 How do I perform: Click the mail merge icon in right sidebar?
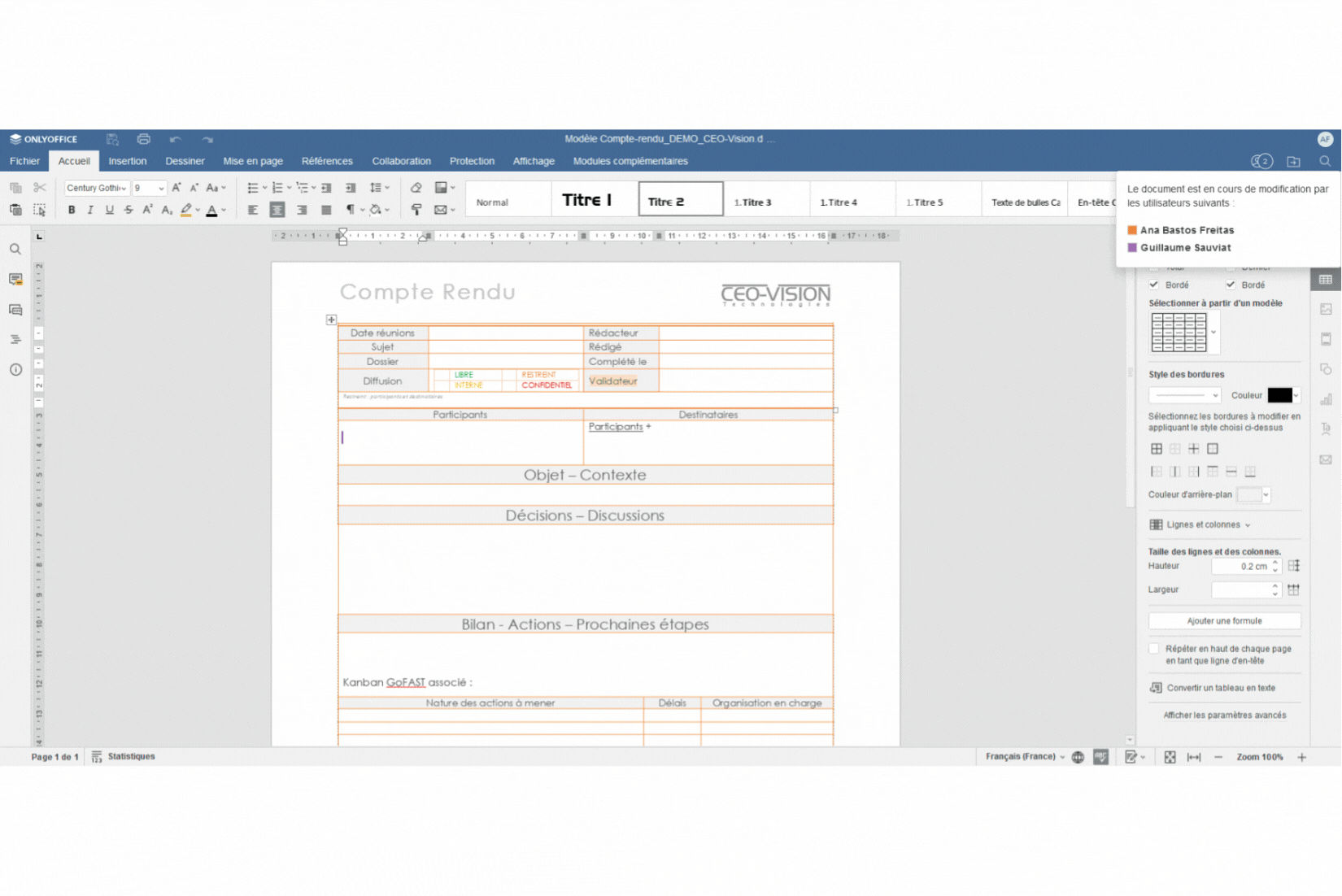coord(1327,459)
